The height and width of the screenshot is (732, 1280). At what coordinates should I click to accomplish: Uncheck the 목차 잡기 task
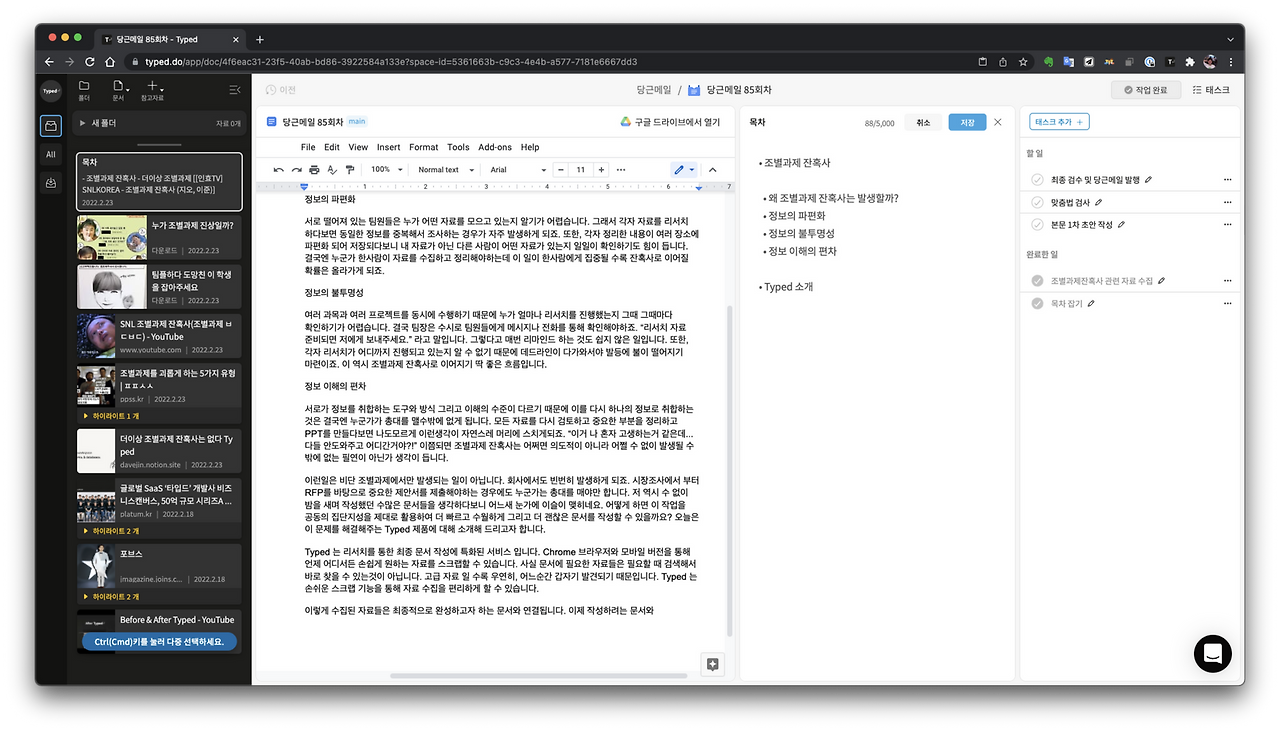[1037, 303]
